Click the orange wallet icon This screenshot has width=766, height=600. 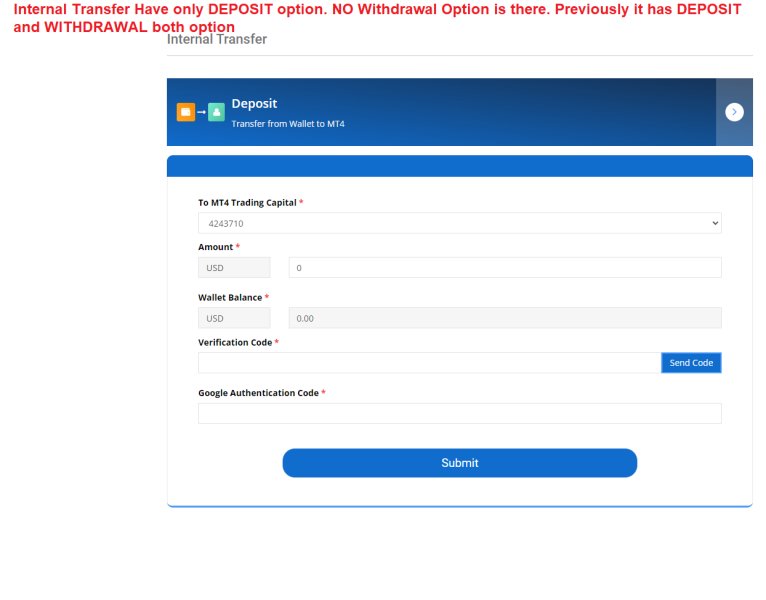[186, 112]
